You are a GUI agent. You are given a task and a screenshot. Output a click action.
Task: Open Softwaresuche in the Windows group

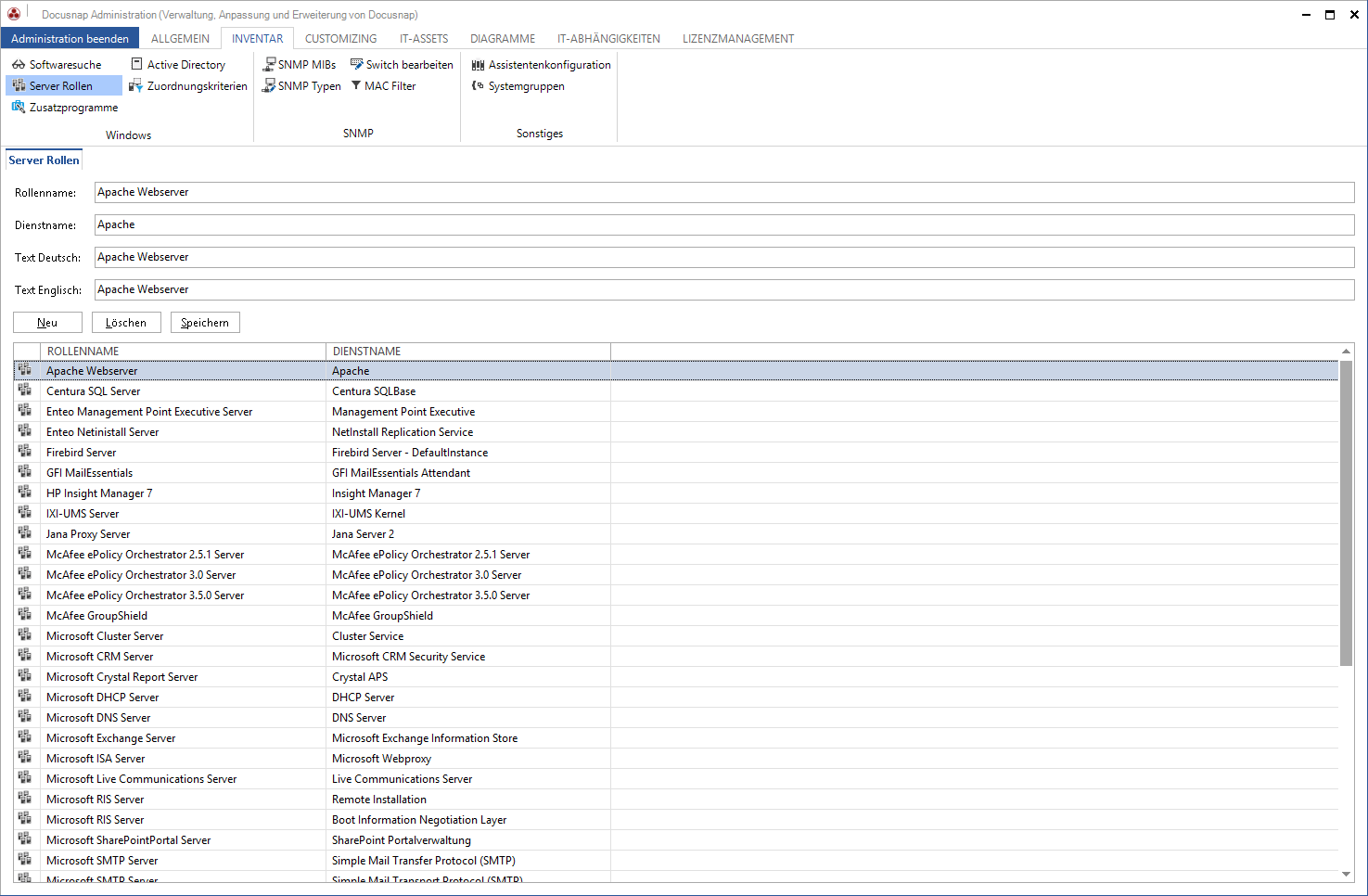[x=57, y=65]
